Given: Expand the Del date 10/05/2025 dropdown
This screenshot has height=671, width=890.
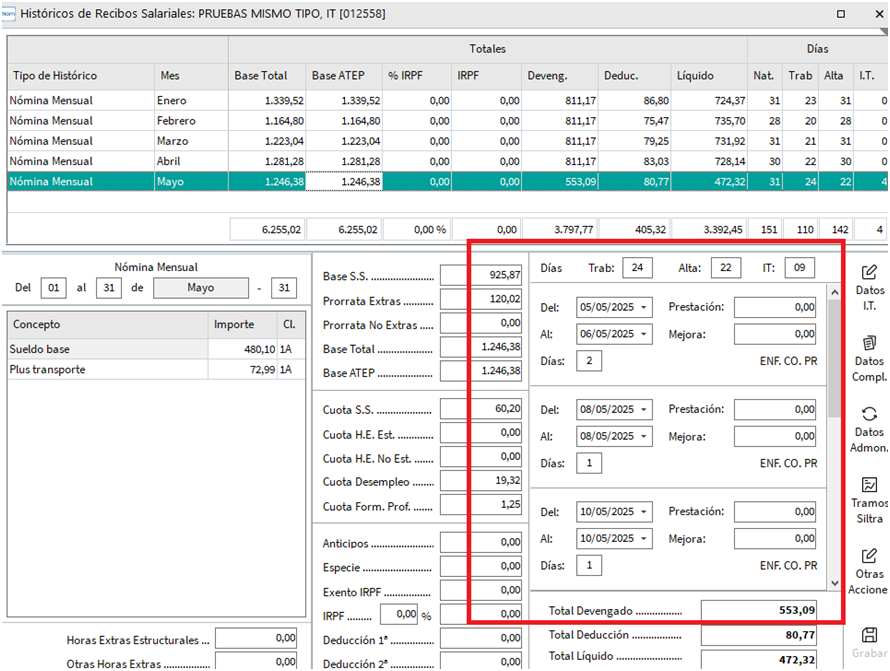Looking at the screenshot, I should click(643, 512).
